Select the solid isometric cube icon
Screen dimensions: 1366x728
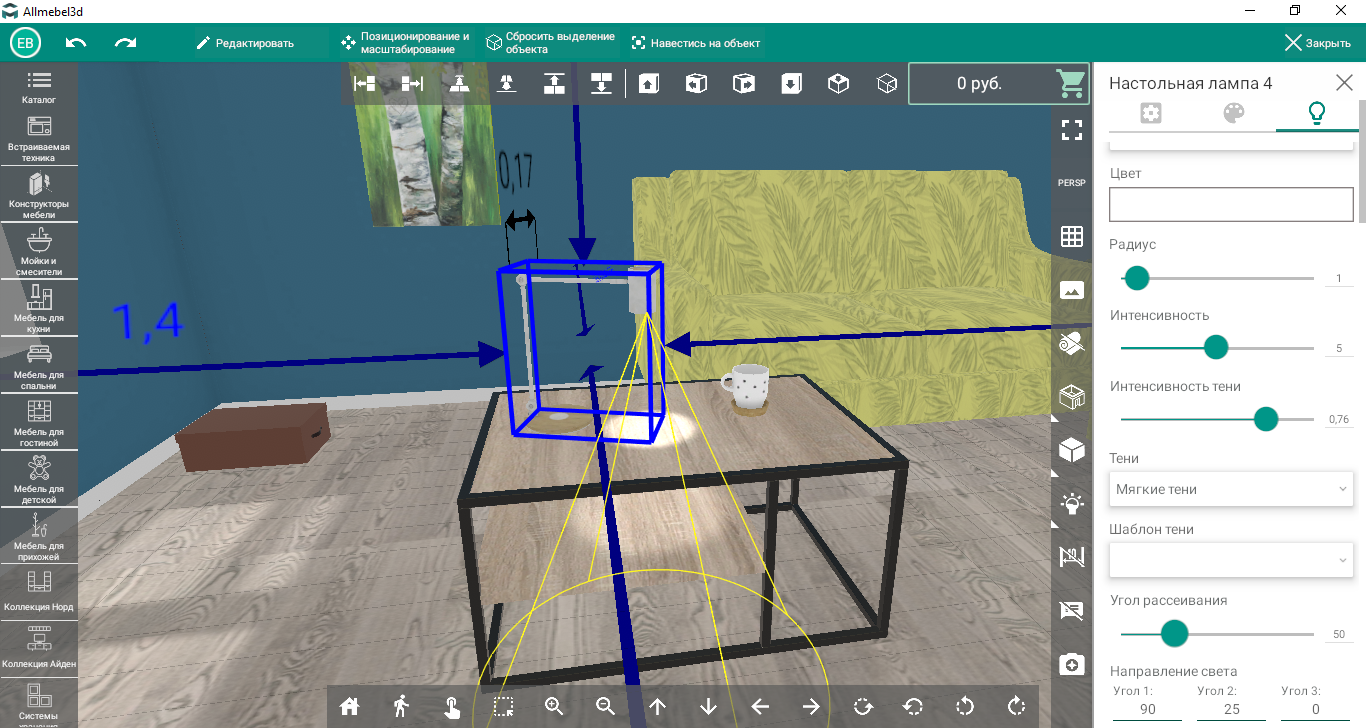(838, 84)
